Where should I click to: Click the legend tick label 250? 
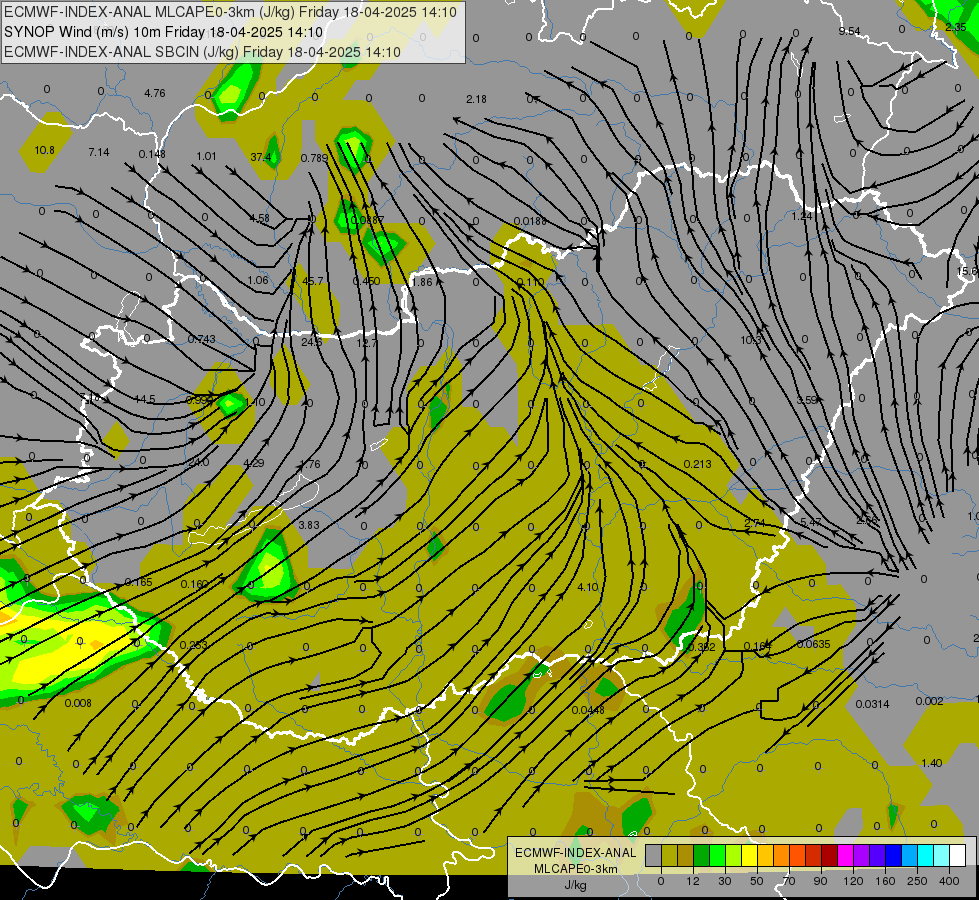tap(917, 881)
